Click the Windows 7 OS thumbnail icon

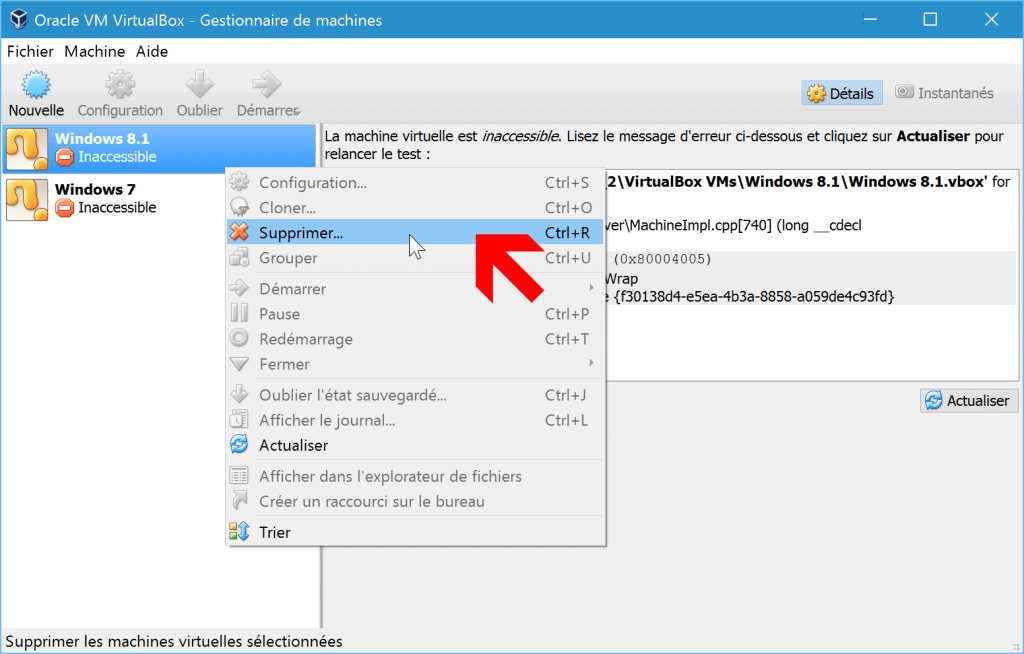(27, 199)
